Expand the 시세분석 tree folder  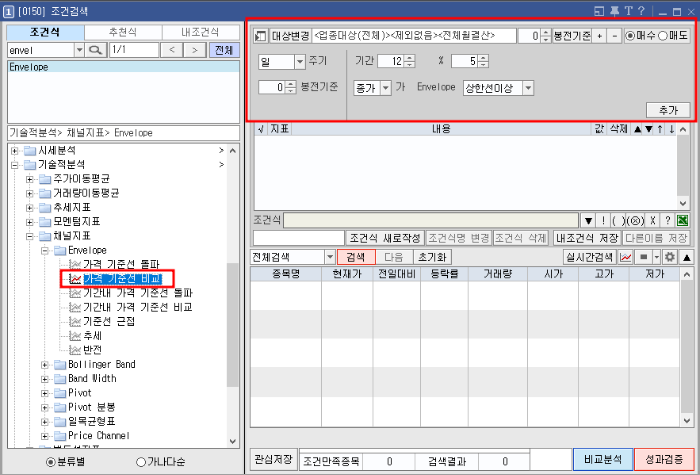tap(15, 151)
